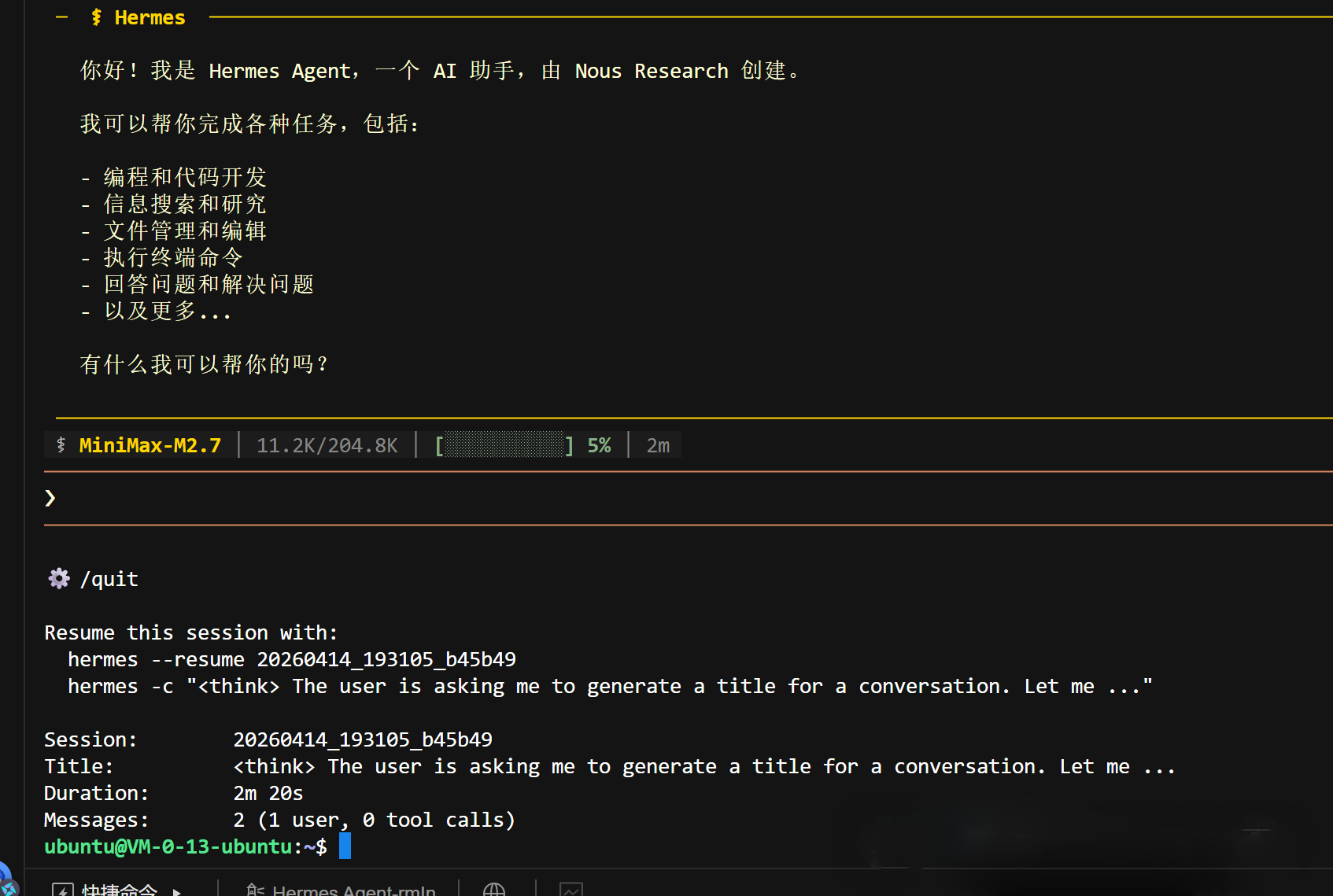Click the session ID next to Session label
Screen dimensions: 1333x896
click(362, 739)
